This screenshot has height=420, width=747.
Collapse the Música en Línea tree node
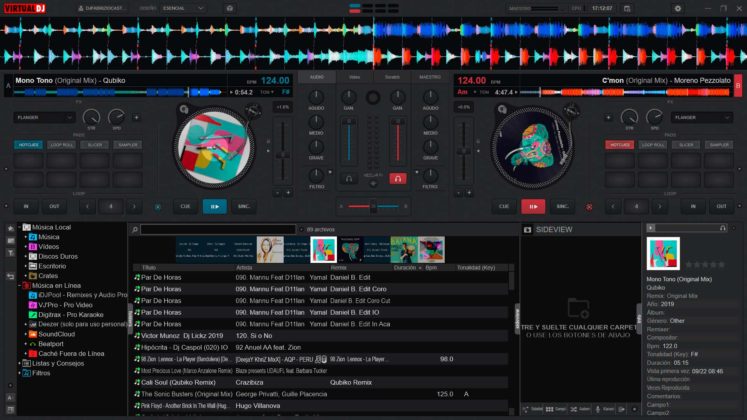20,286
